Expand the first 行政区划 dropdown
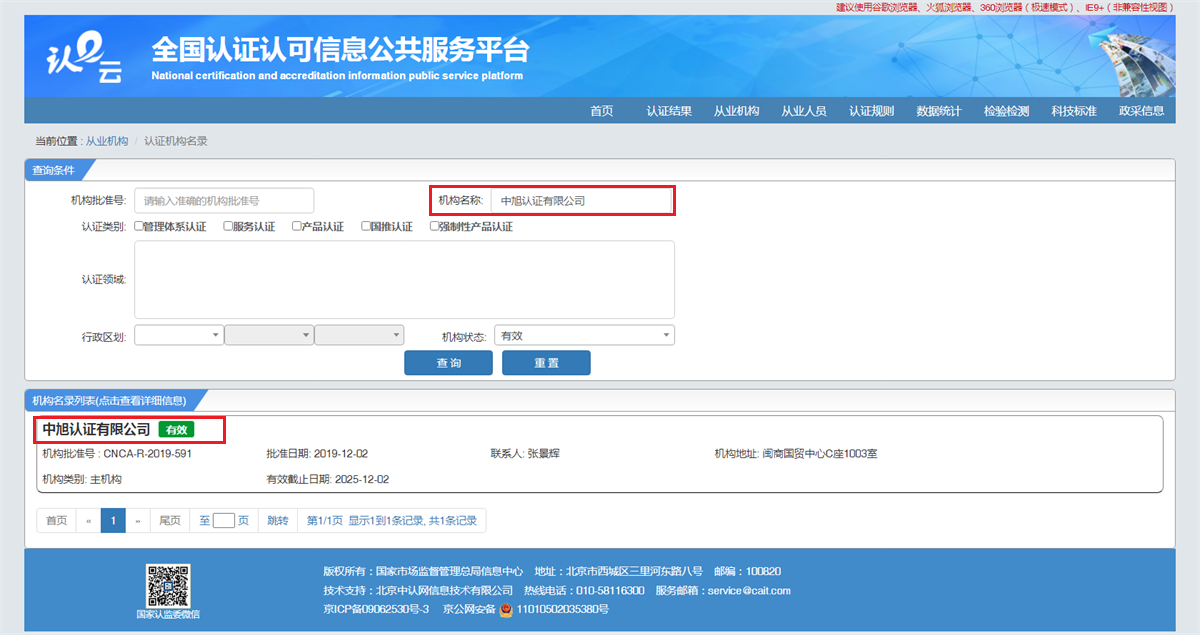The width and height of the screenshot is (1200, 635). 178,334
